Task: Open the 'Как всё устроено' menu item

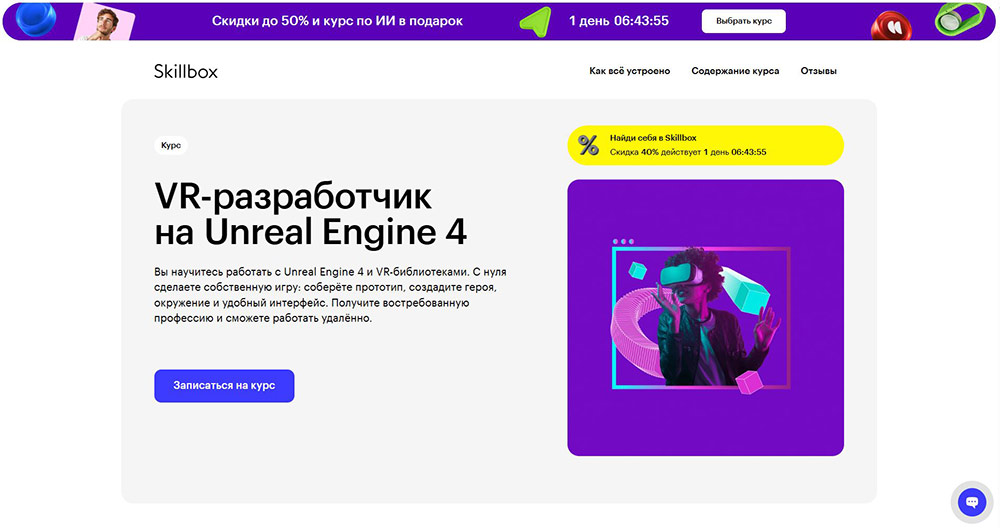Action: 629,71
